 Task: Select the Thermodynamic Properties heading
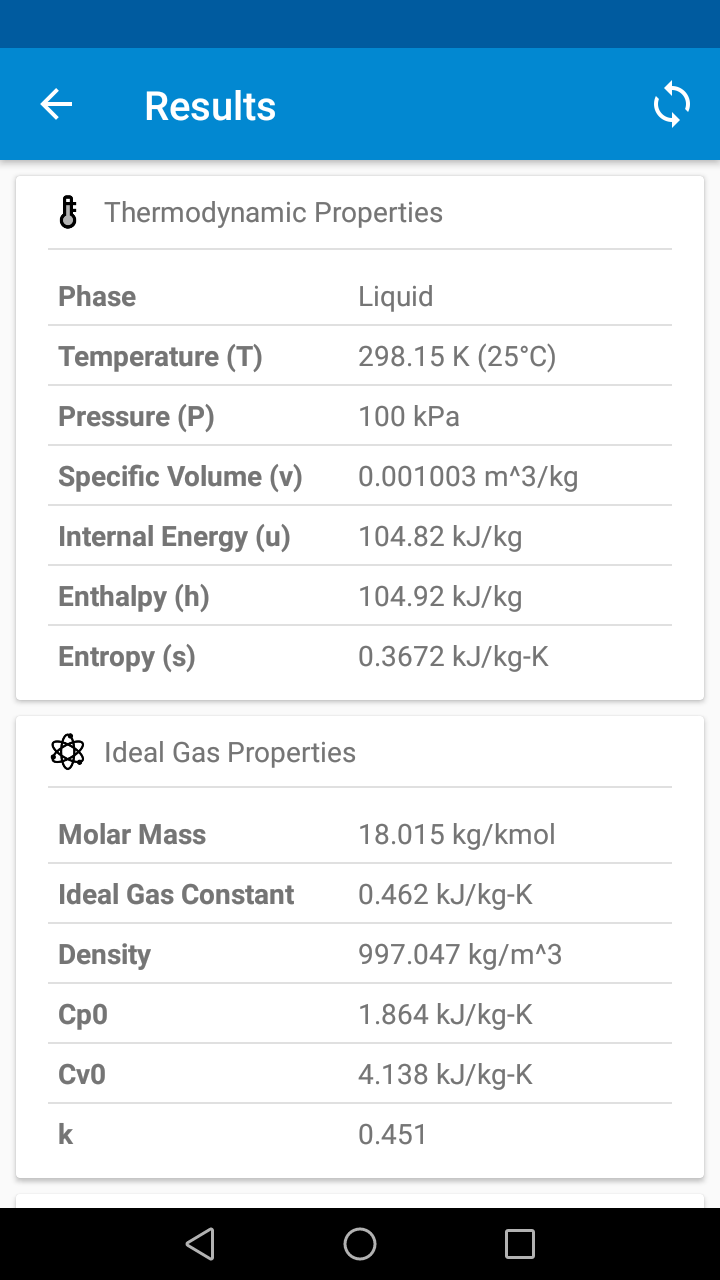click(x=273, y=212)
